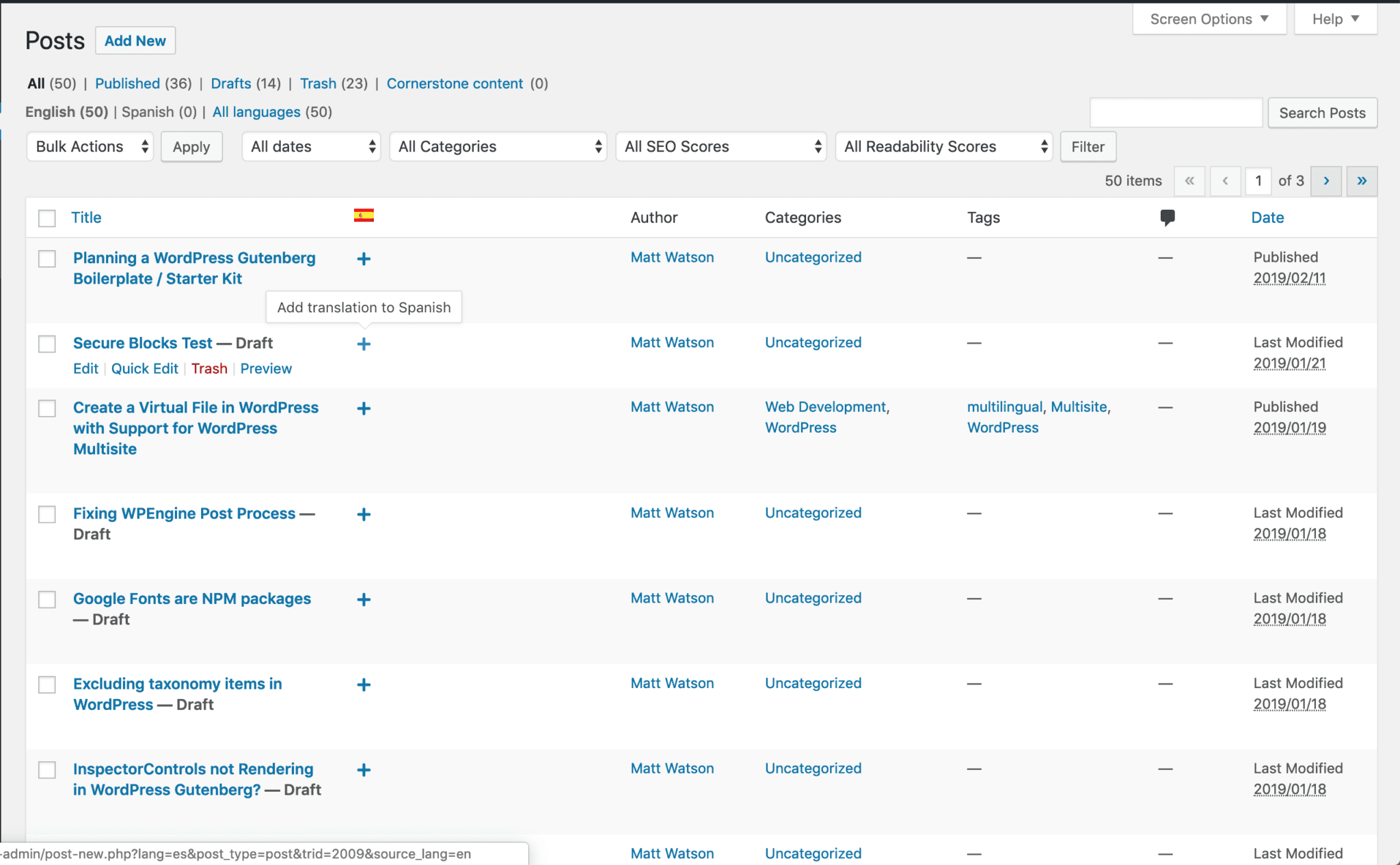Image resolution: width=1400 pixels, height=865 pixels.
Task: Switch to All languages filter
Action: coord(256,112)
